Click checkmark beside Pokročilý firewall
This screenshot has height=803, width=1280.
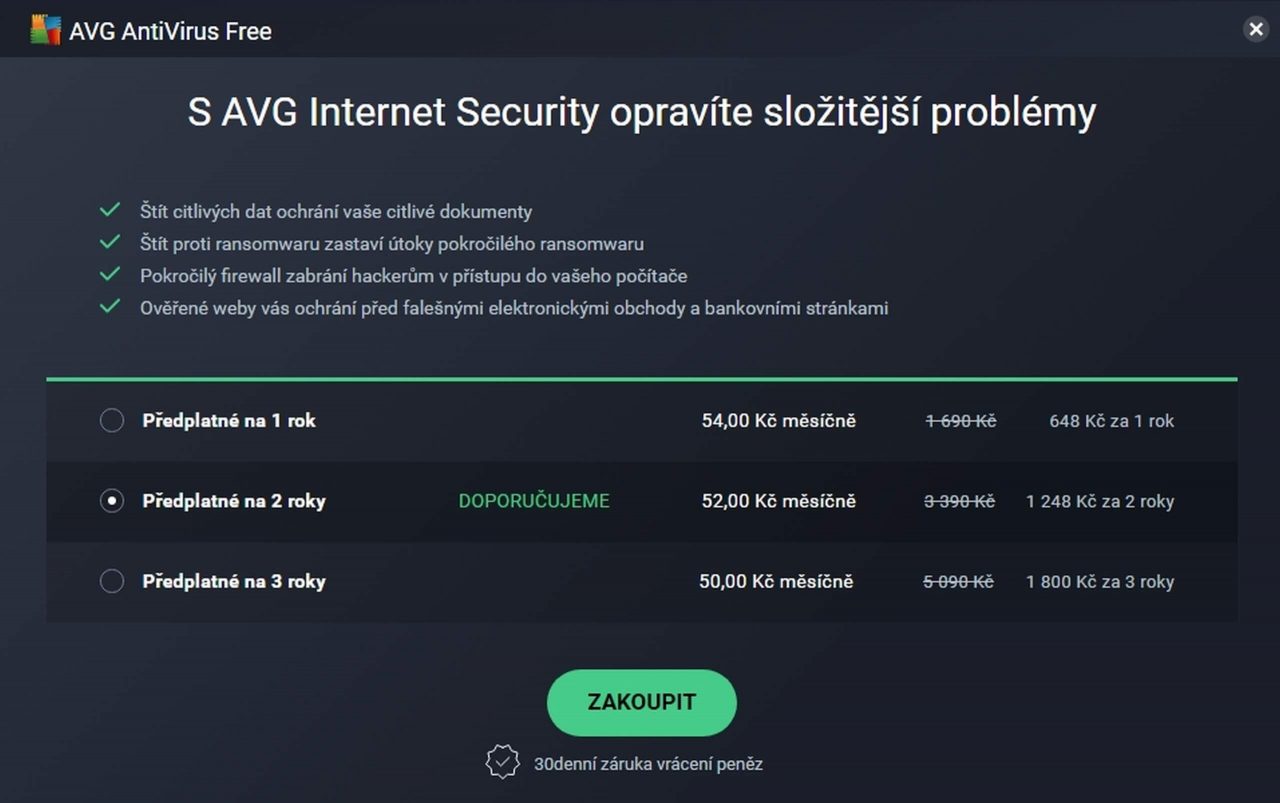click(110, 274)
